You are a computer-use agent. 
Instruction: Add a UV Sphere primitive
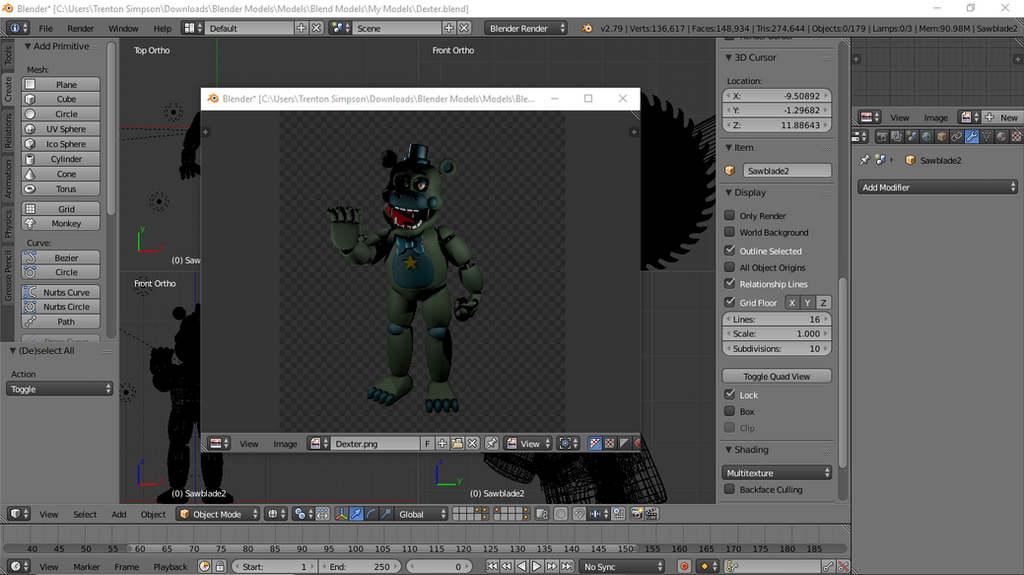tap(61, 129)
